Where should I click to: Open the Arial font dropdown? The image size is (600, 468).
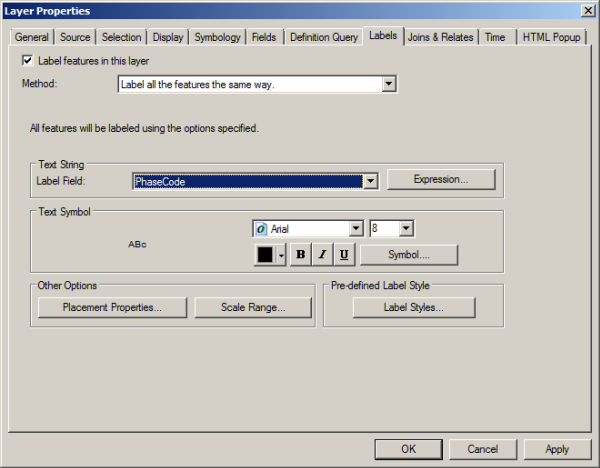point(355,229)
